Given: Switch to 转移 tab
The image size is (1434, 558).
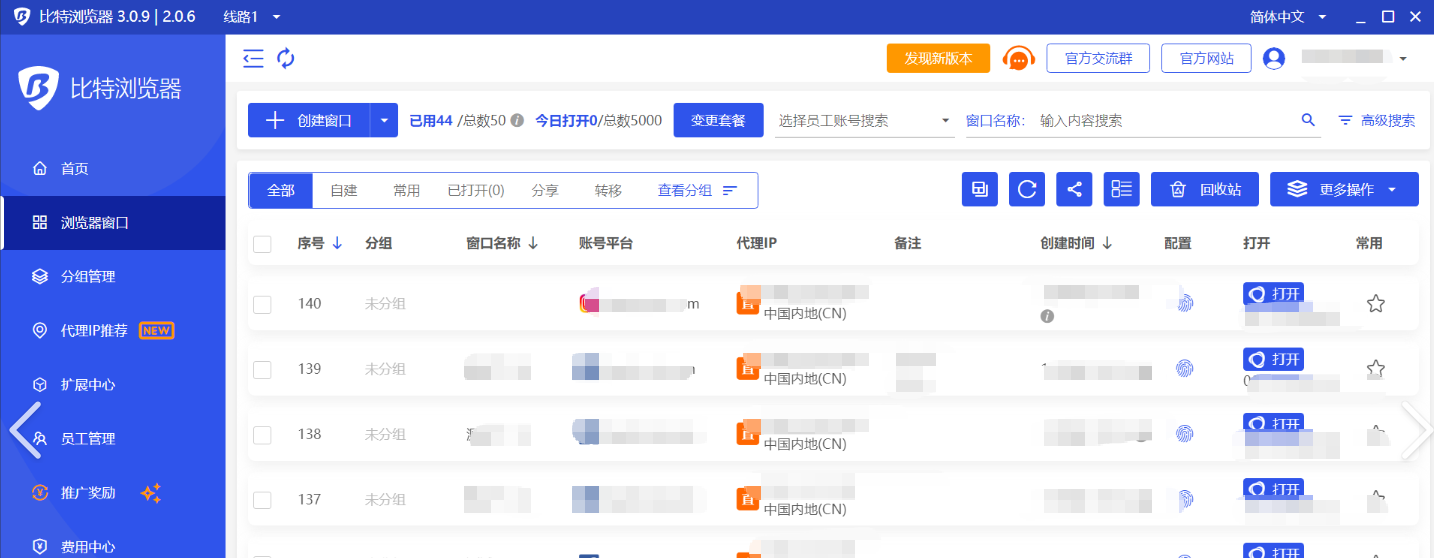Looking at the screenshot, I should [608, 190].
